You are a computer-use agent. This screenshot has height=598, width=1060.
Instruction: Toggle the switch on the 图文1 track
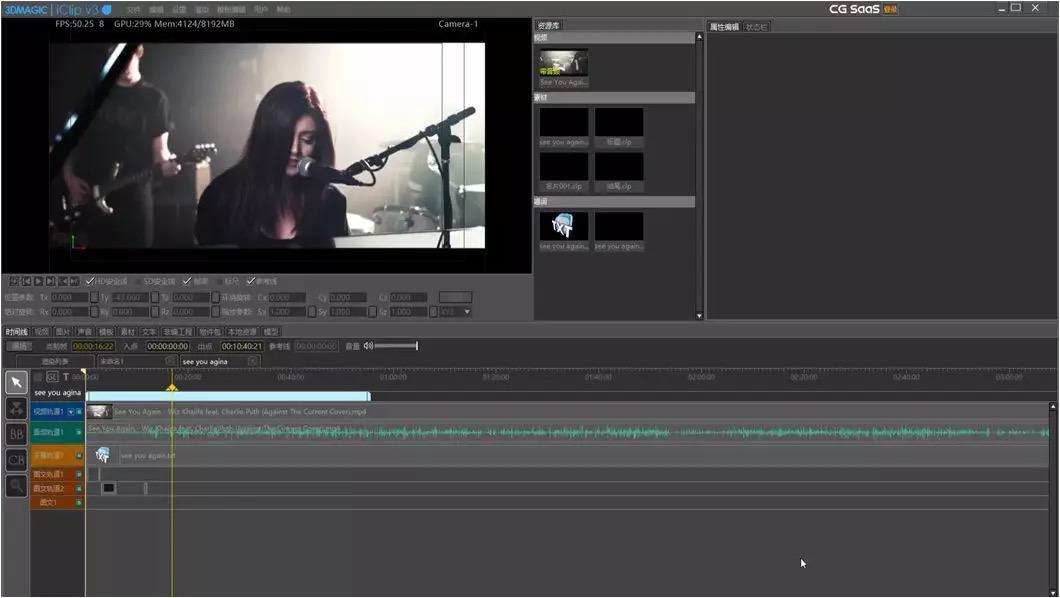[x=79, y=503]
